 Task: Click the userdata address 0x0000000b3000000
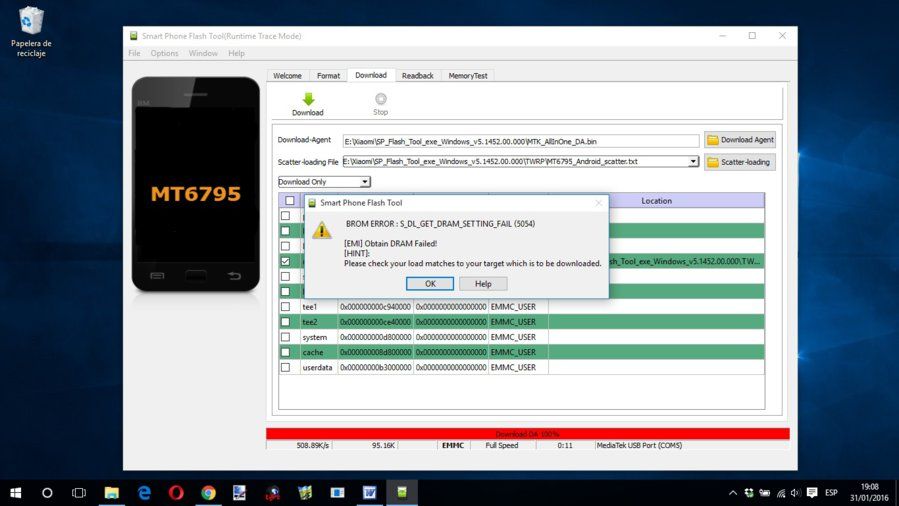click(376, 367)
